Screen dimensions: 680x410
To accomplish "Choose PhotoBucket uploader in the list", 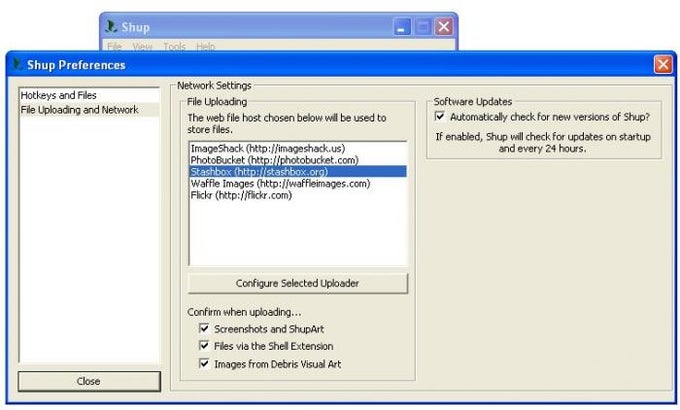I will coord(298,160).
